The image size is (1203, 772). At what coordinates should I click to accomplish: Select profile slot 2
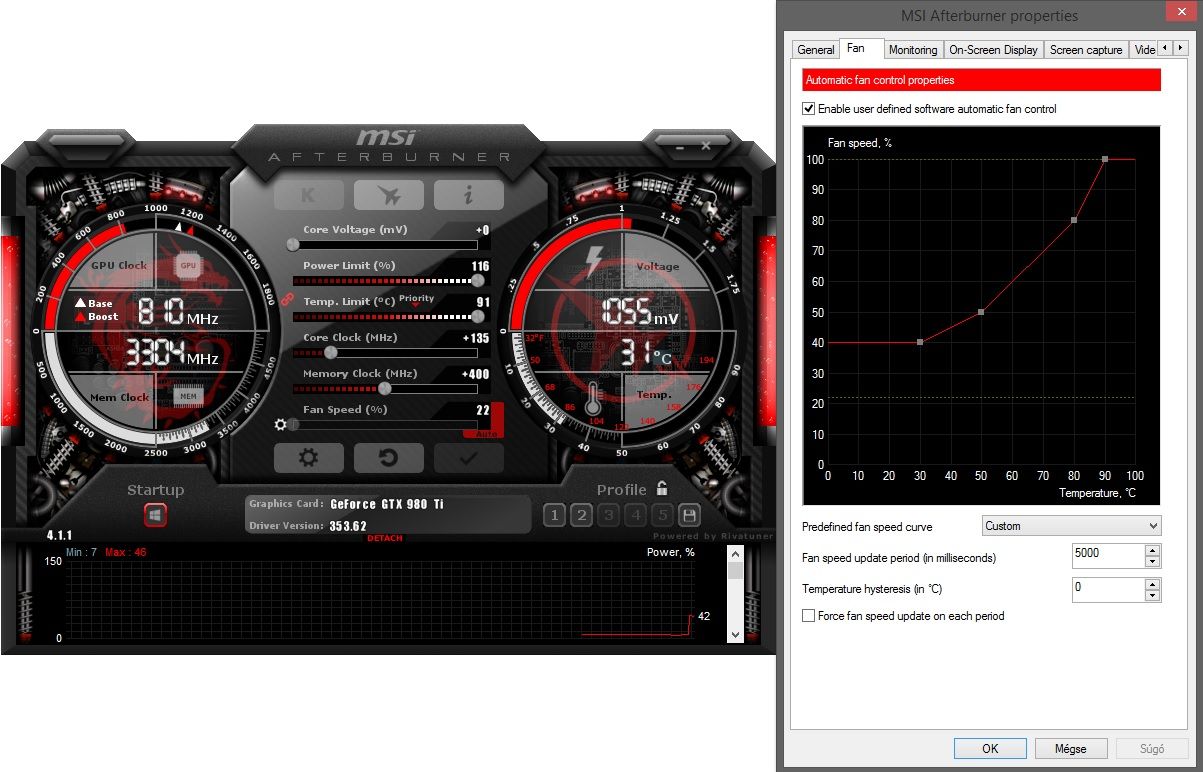tap(581, 516)
